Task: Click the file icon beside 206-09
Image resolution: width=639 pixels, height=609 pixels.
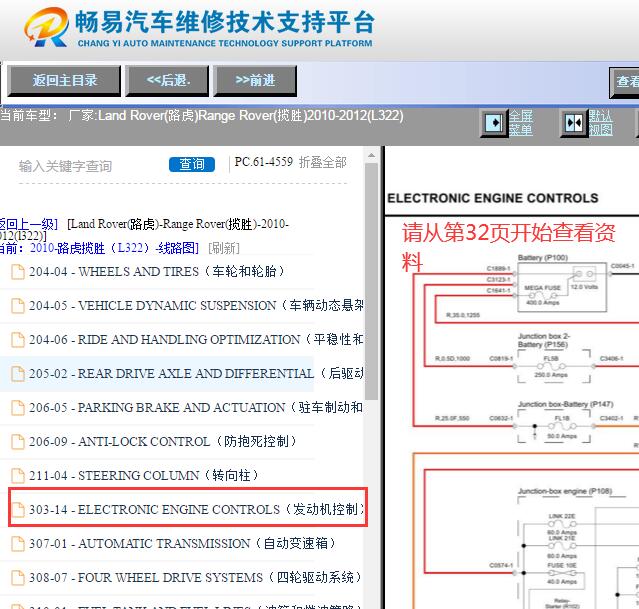Action: [18, 441]
